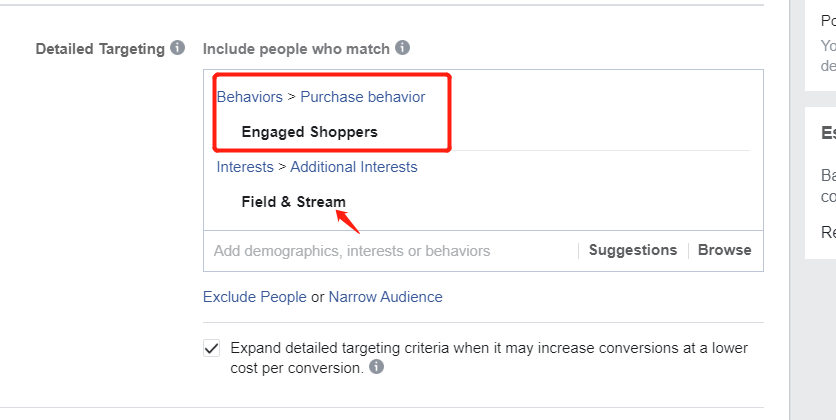The width and height of the screenshot is (836, 420).
Task: Click the Exclude People link
Action: [x=255, y=297]
